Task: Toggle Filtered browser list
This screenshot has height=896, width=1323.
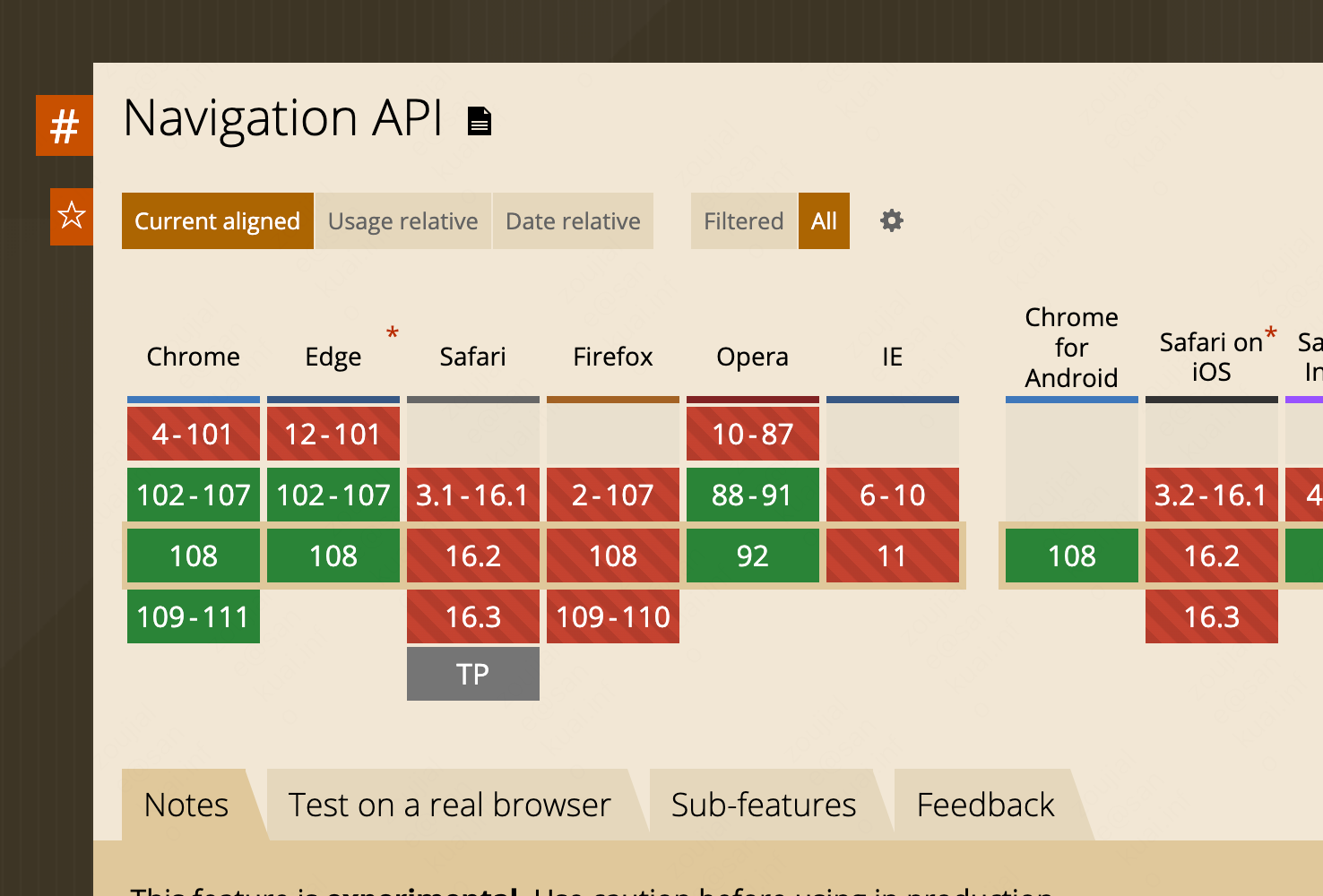Action: 744,220
